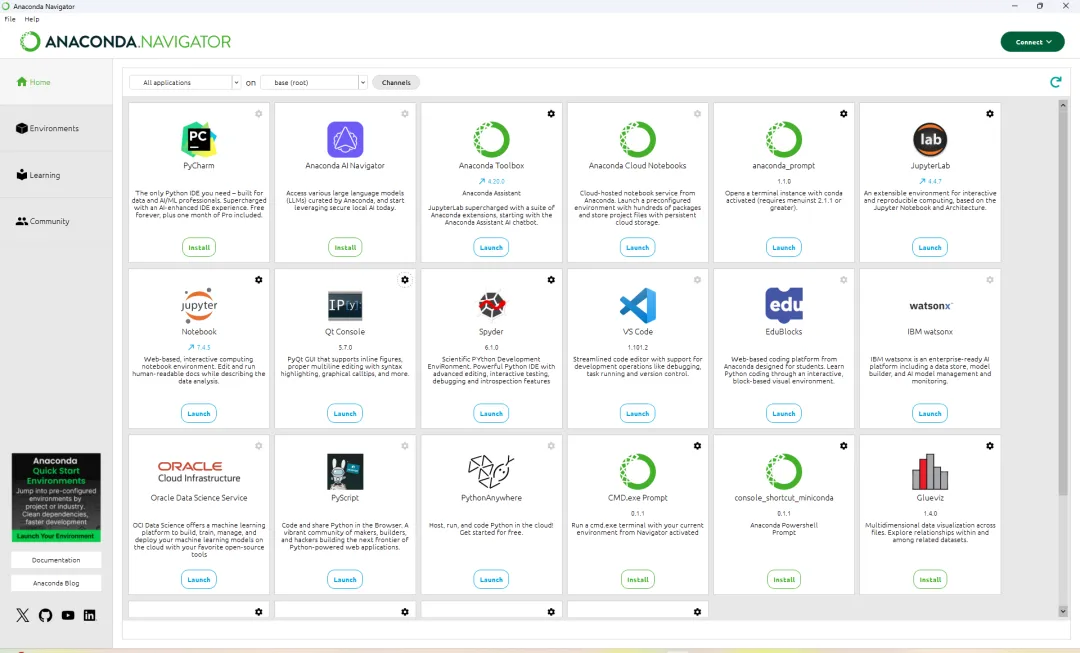
Task: Launch Spyder
Action: coord(491,413)
